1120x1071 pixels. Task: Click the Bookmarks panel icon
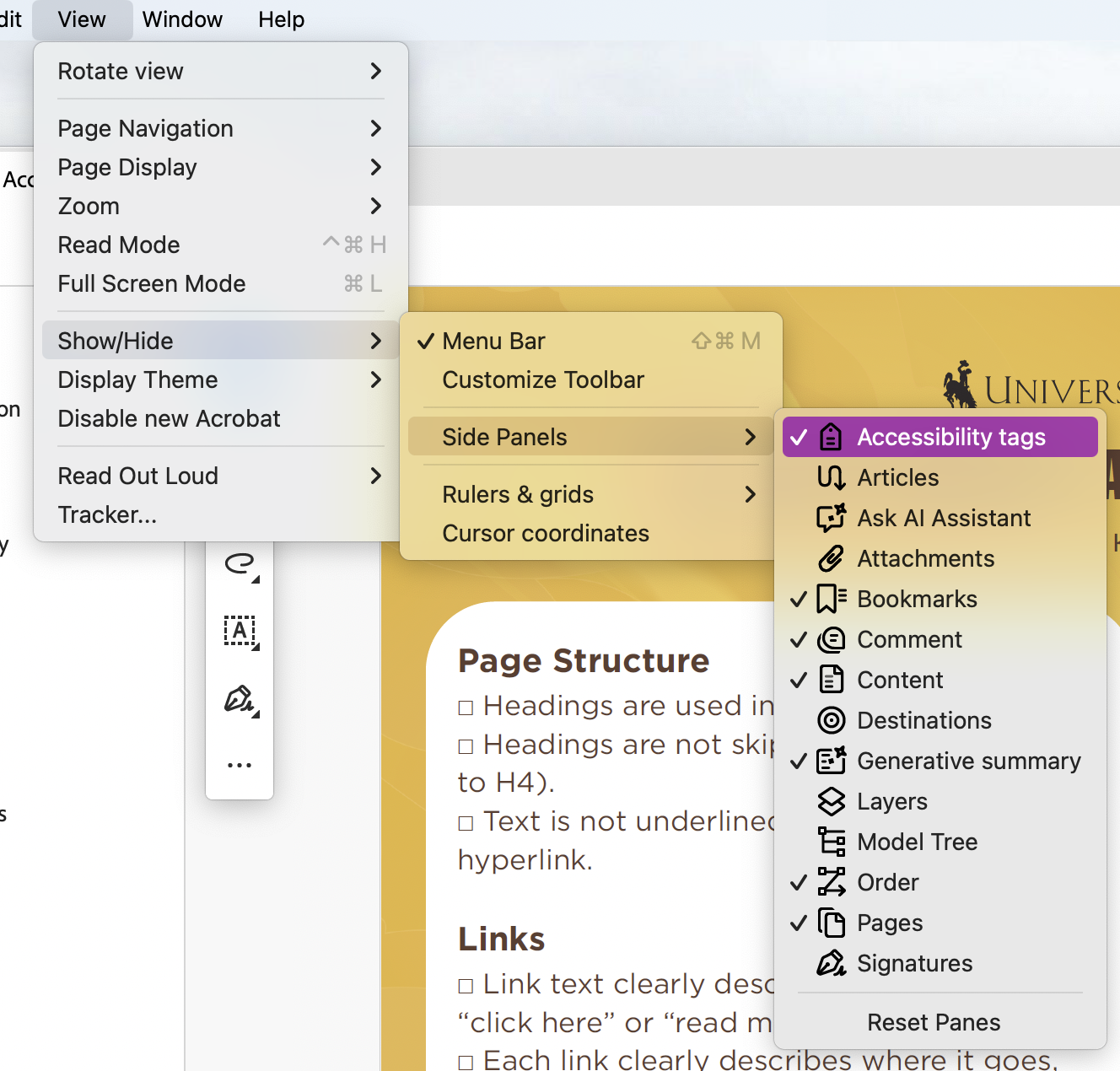point(831,599)
